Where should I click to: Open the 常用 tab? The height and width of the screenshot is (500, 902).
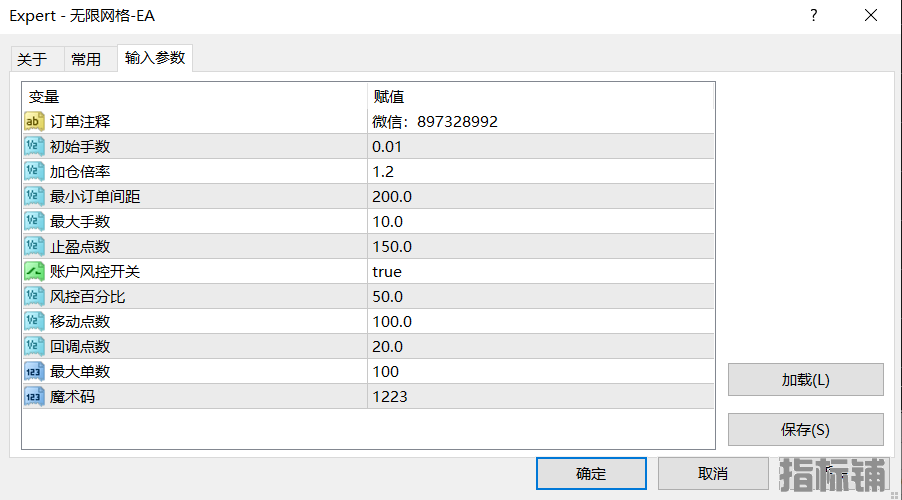[86, 59]
